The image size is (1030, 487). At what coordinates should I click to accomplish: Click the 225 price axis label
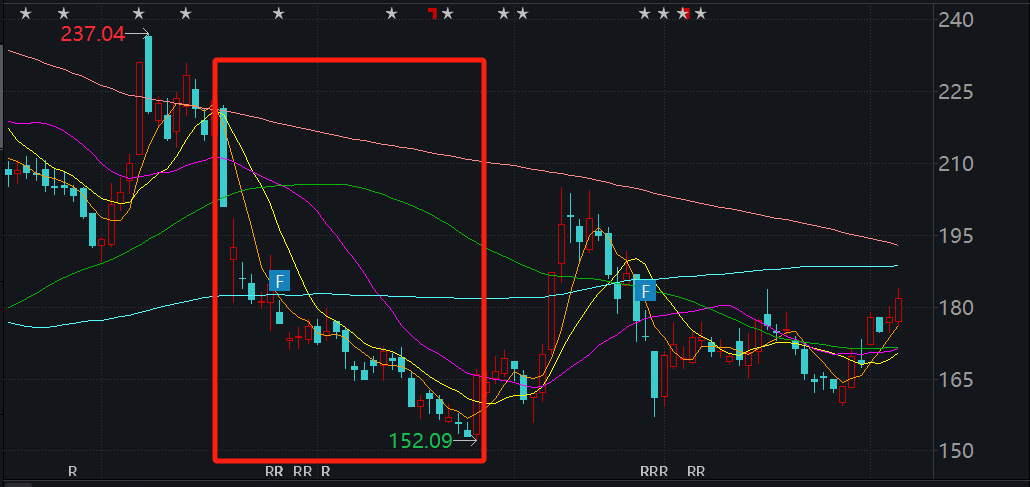click(x=957, y=91)
